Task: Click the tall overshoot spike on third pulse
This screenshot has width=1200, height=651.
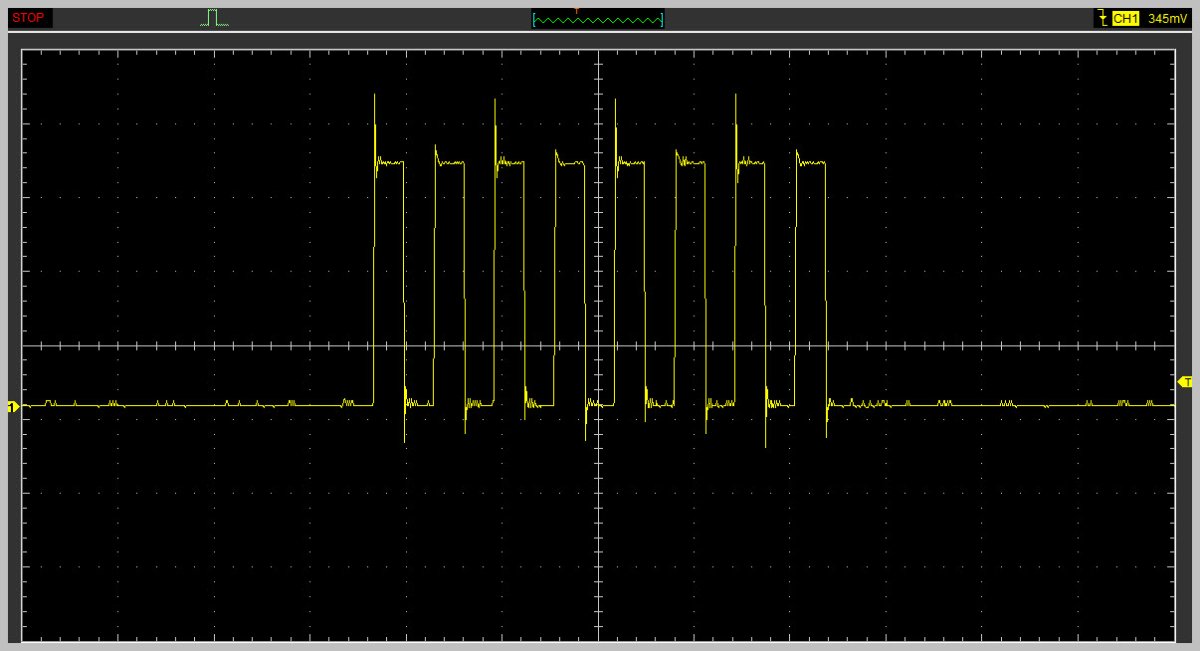Action: [x=495, y=112]
